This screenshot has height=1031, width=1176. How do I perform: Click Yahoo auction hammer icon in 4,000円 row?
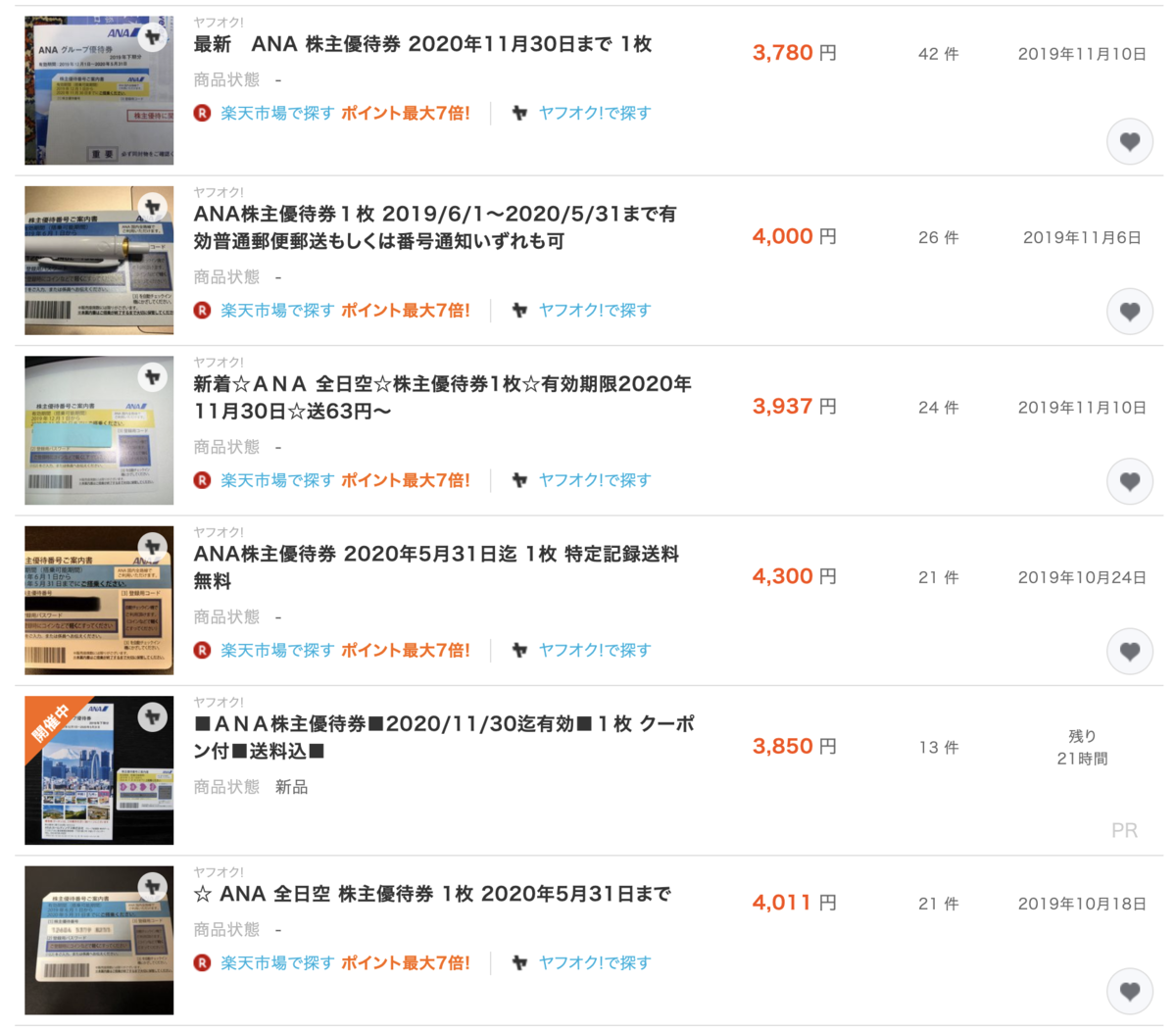tap(519, 311)
